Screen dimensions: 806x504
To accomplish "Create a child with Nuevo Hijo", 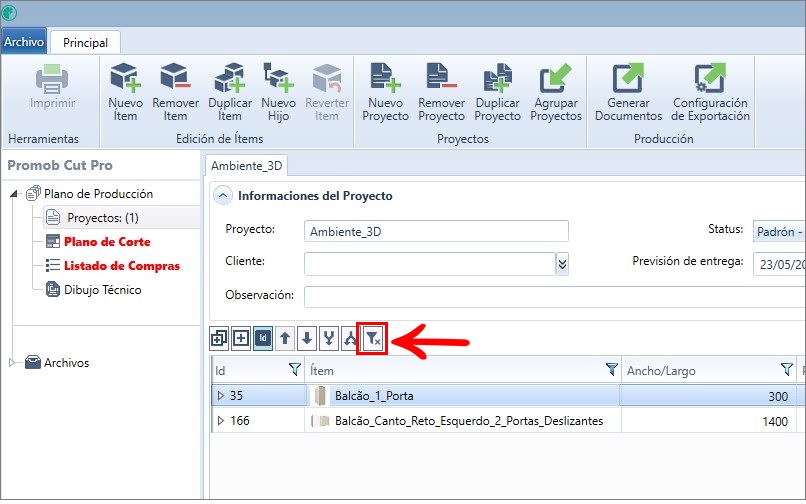I will [x=278, y=92].
